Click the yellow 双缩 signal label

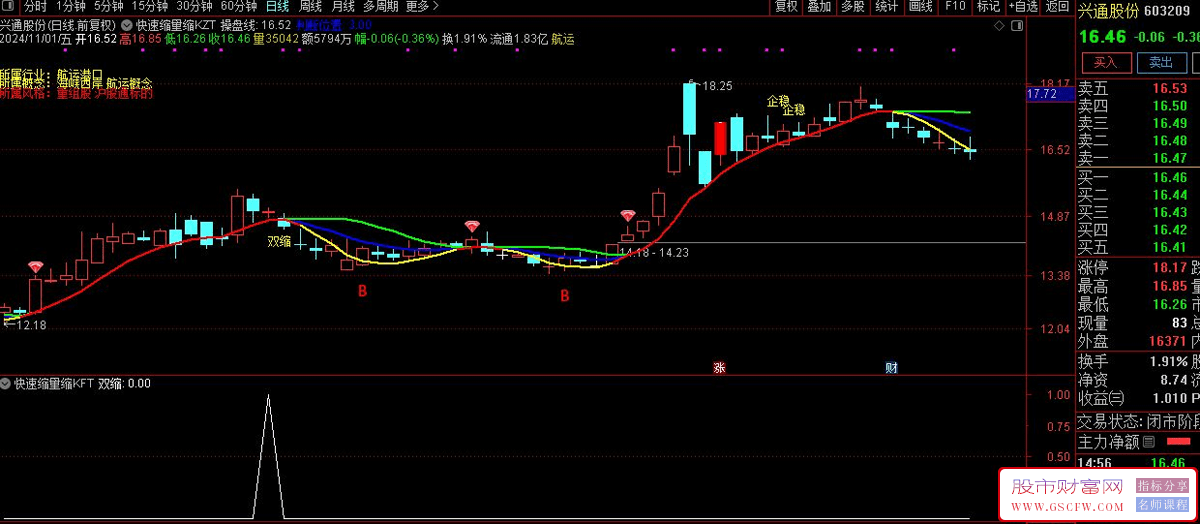[x=279, y=241]
